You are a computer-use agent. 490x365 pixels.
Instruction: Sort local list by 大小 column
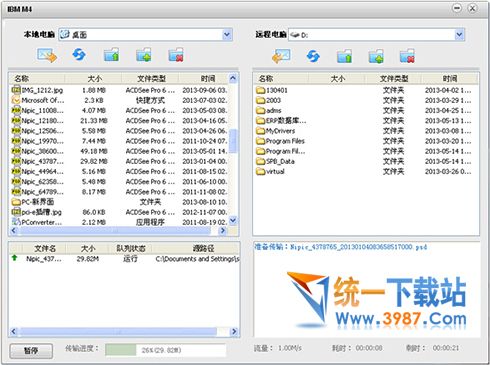pos(93,79)
